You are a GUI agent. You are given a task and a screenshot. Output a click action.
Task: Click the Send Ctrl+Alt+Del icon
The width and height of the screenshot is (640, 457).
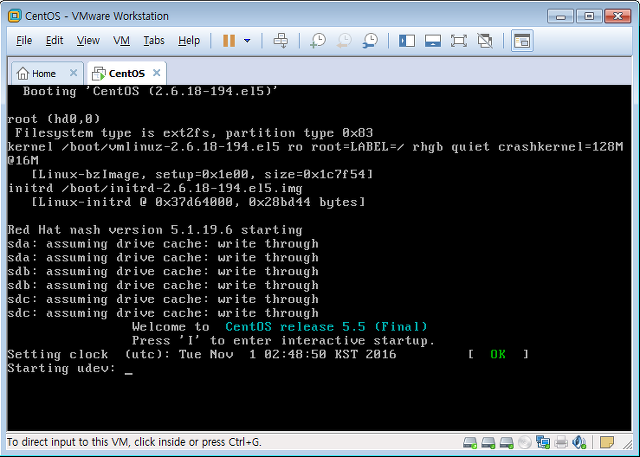tap(281, 41)
